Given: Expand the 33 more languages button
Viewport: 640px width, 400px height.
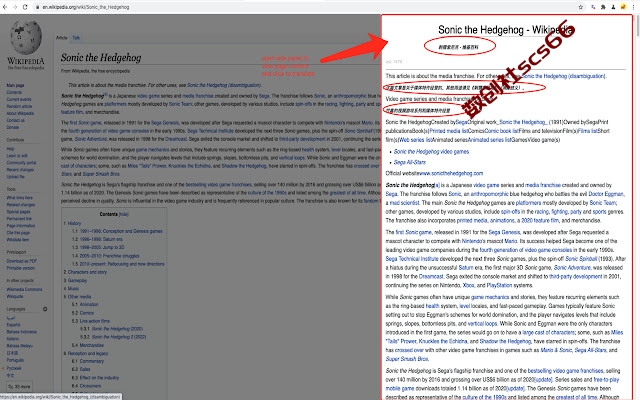Looking at the screenshot, I should pyautogui.click(x=20, y=386).
